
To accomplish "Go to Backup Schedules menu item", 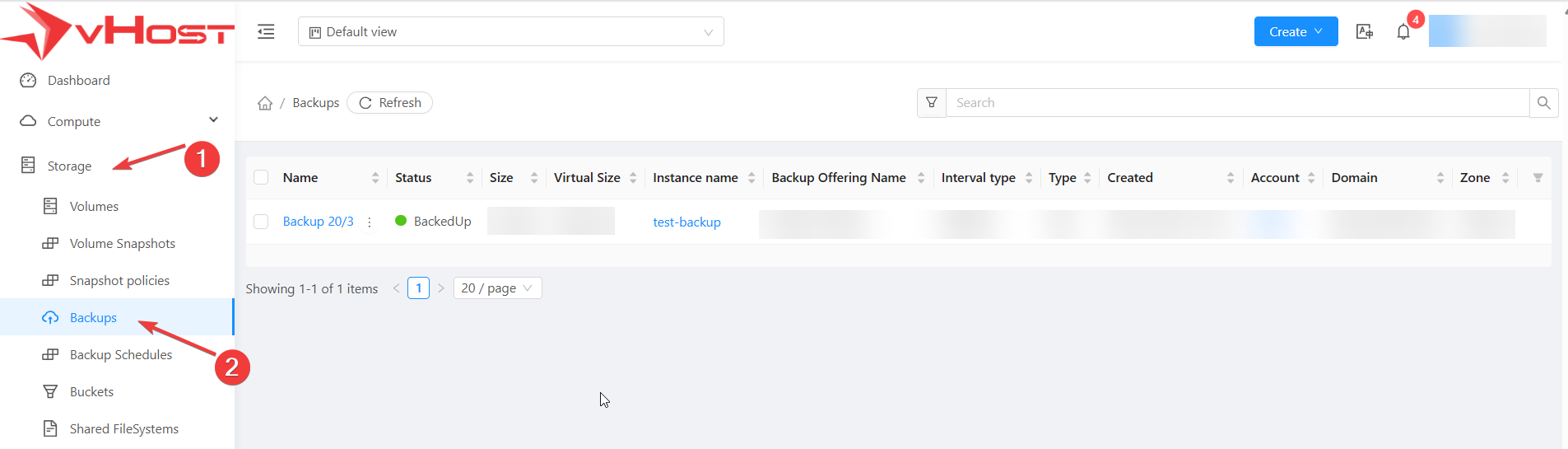I will [120, 355].
